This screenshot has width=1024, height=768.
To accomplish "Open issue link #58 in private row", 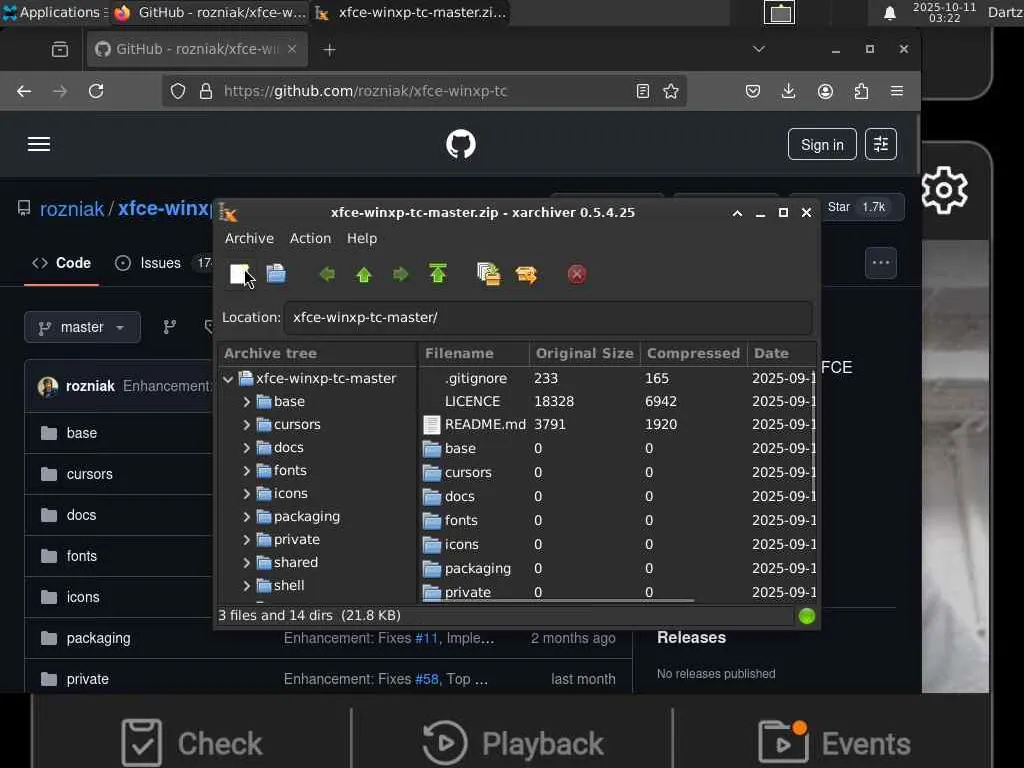I will click(426, 679).
